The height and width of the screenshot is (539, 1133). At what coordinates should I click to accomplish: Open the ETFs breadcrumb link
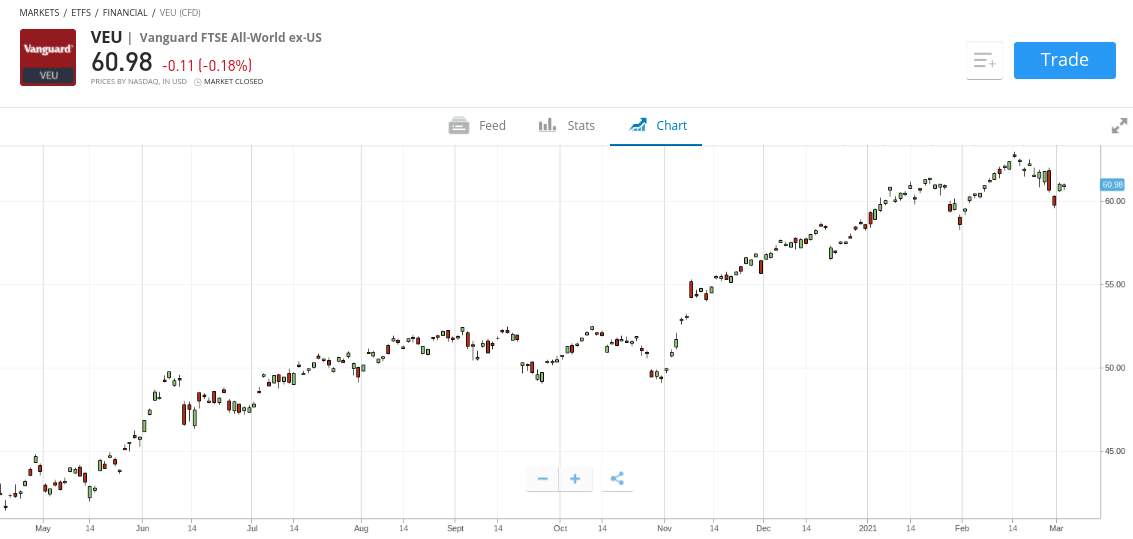tap(81, 13)
